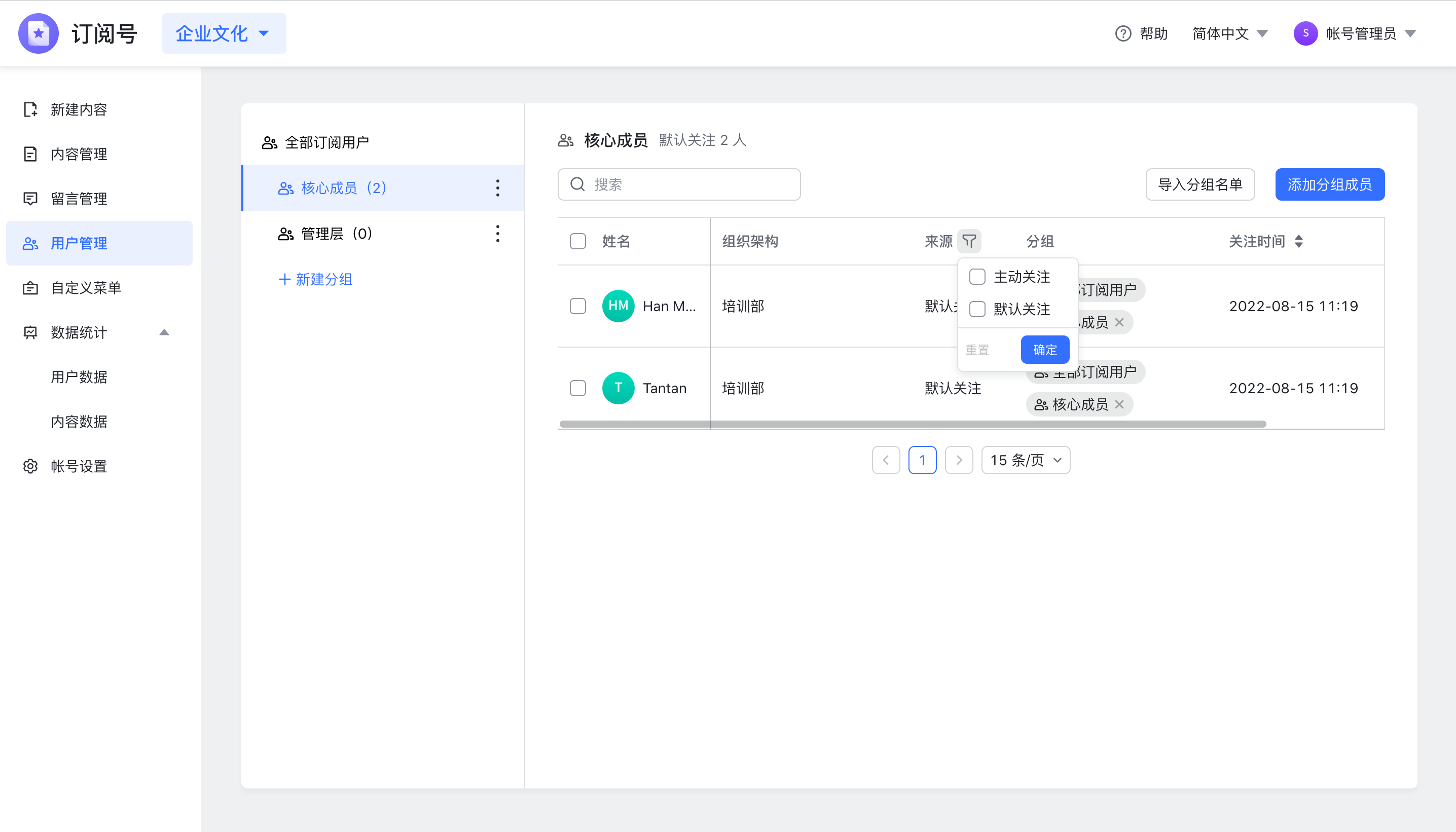Go to 内容管理 in the sidebar
The height and width of the screenshot is (832, 1456).
coord(79,154)
